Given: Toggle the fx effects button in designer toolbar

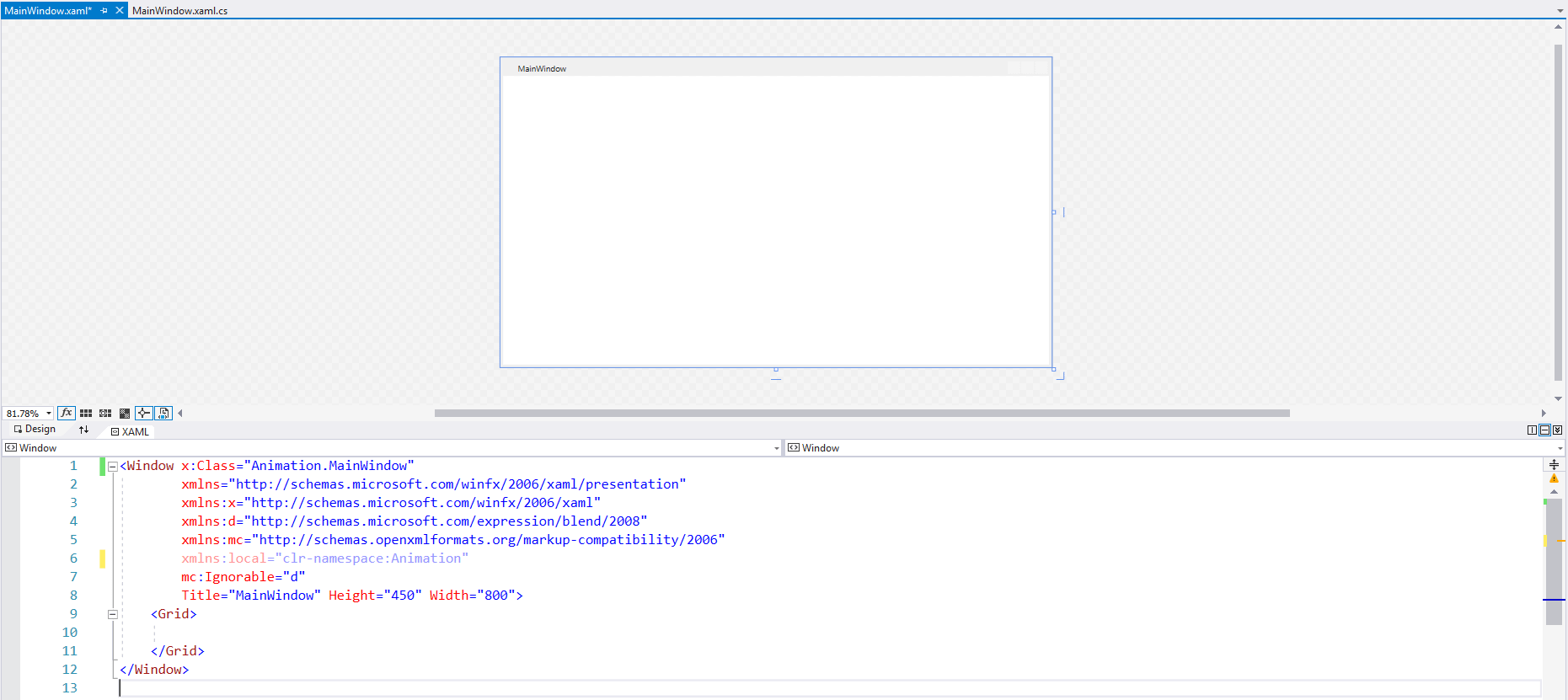Looking at the screenshot, I should (x=67, y=413).
